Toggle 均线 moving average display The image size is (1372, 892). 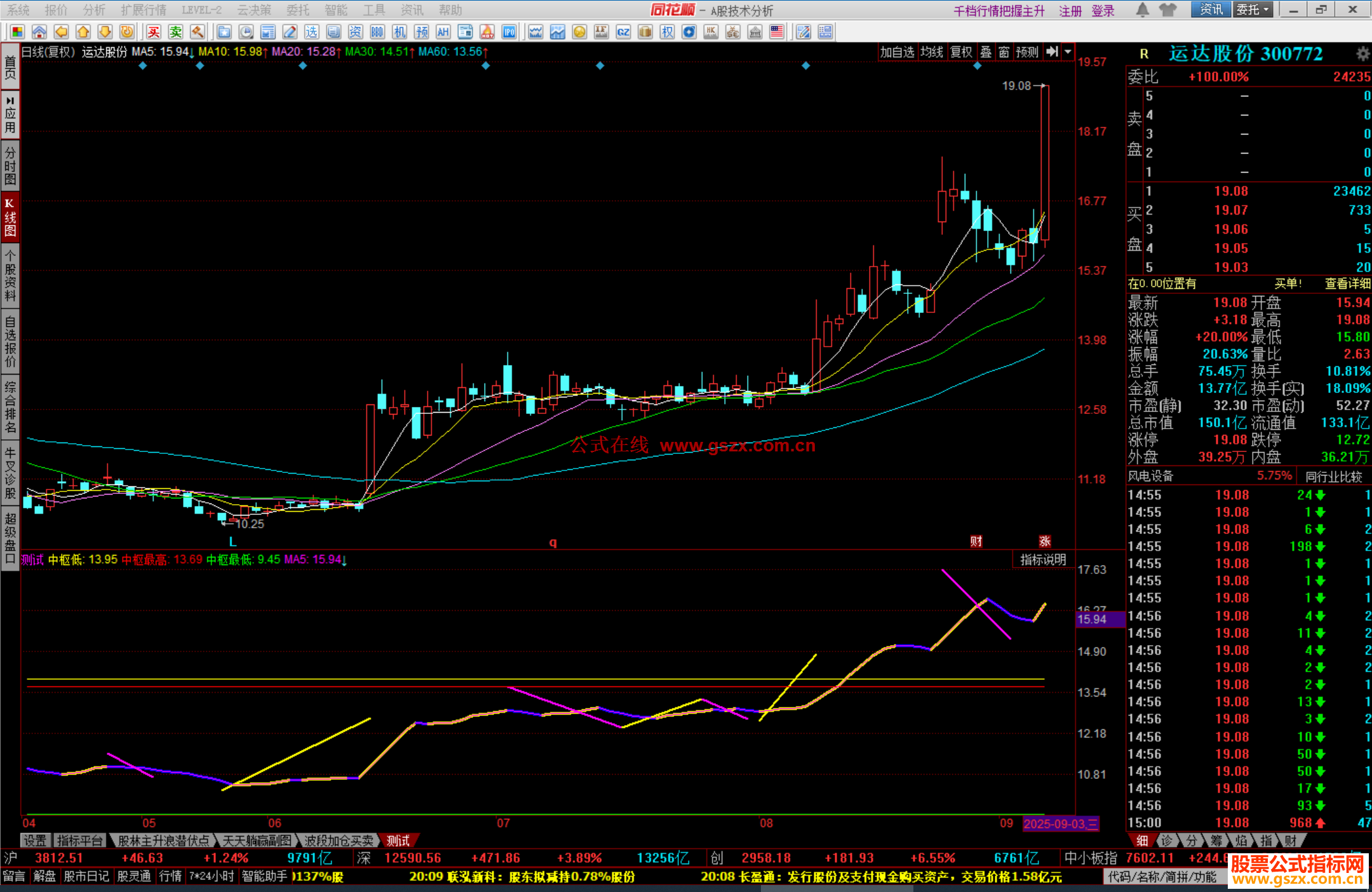(x=931, y=52)
